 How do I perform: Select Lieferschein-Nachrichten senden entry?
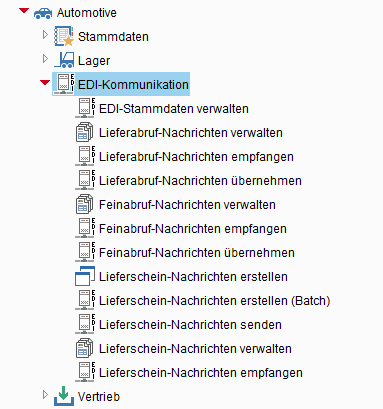[190, 325]
